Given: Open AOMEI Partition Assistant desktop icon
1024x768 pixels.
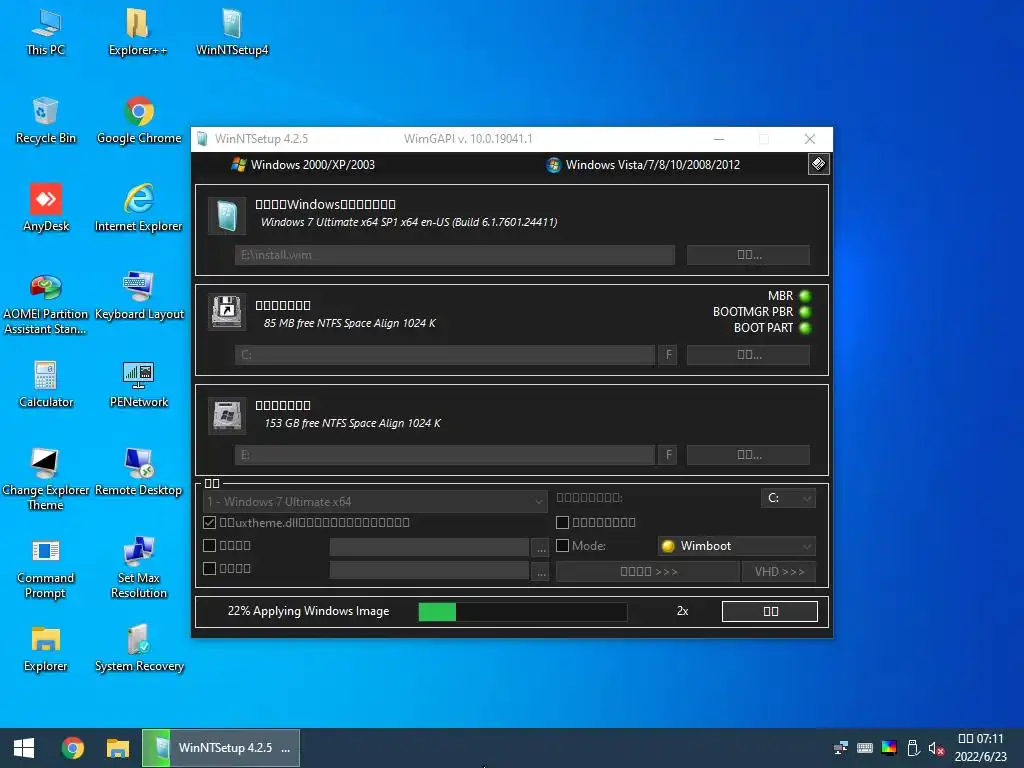Looking at the screenshot, I should pos(46,304).
